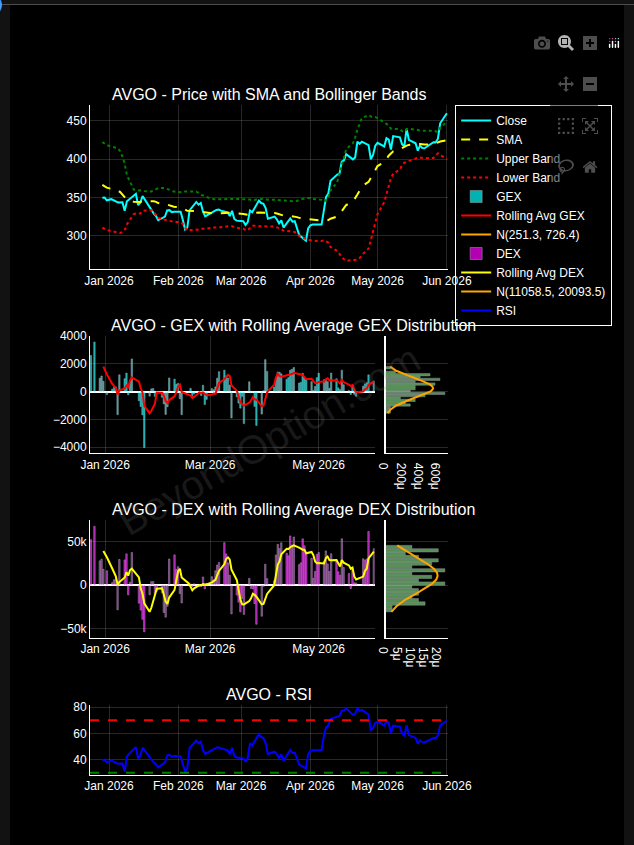The width and height of the screenshot is (634, 845).
Task: Click '50k' tick on DEX chart
Action: pos(76,541)
